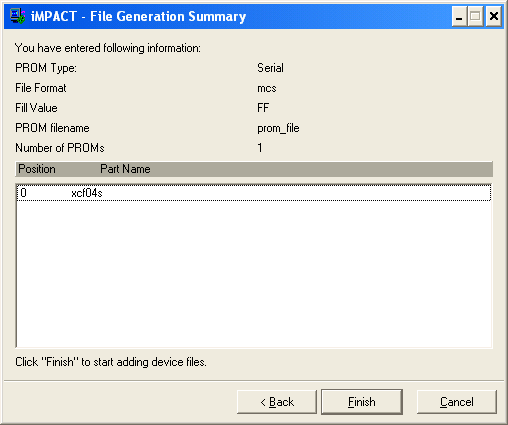
Task: Click the 'Number of PROMs' label
Action: [x=60, y=148]
